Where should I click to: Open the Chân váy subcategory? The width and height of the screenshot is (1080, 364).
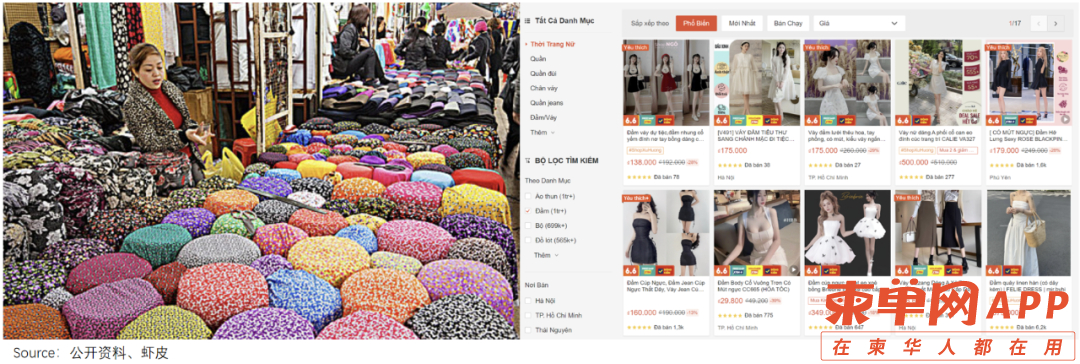pos(543,88)
